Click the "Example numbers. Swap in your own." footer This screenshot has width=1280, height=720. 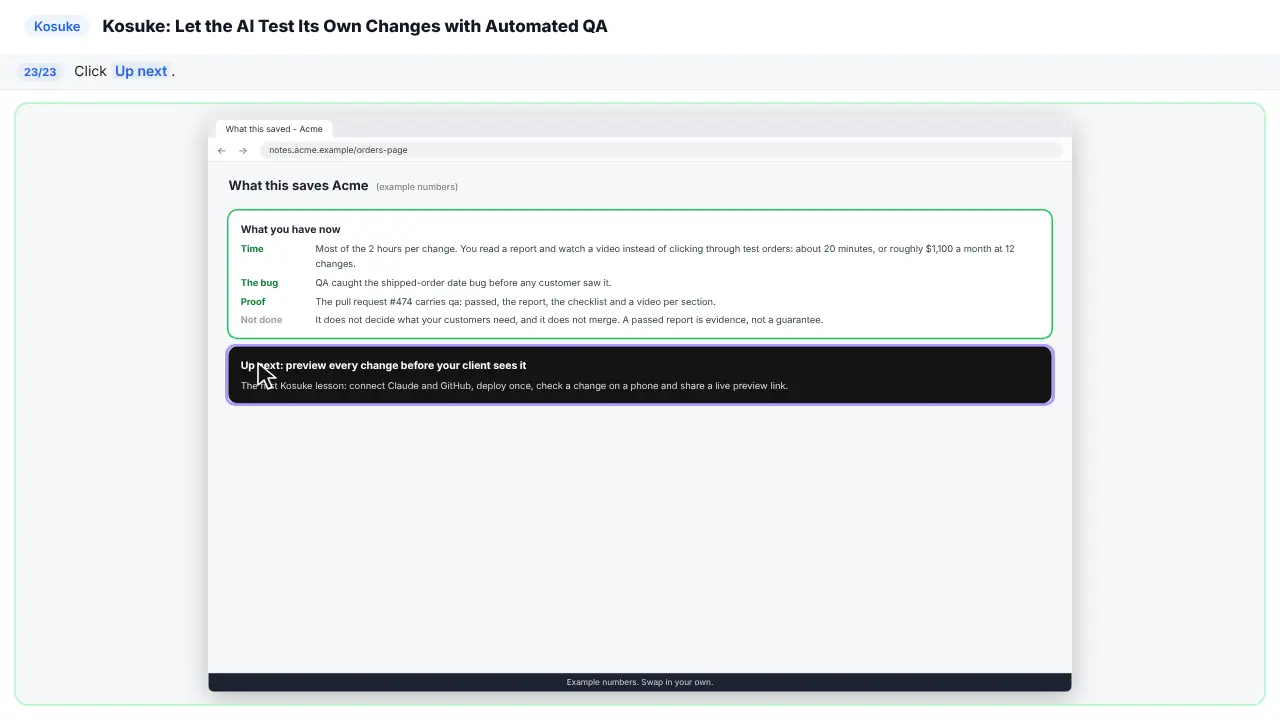click(x=640, y=682)
